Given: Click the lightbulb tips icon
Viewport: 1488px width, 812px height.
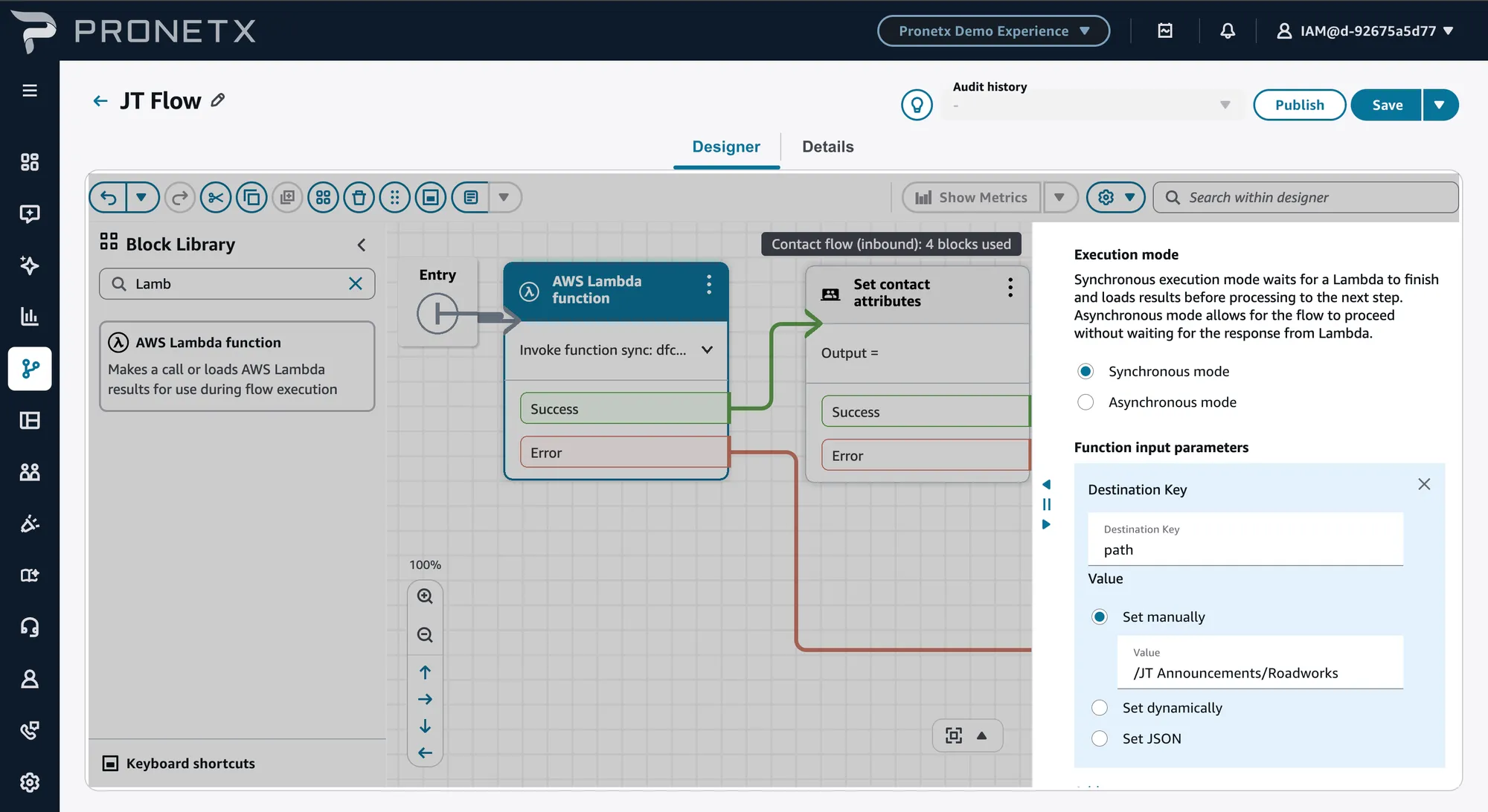Looking at the screenshot, I should point(917,105).
